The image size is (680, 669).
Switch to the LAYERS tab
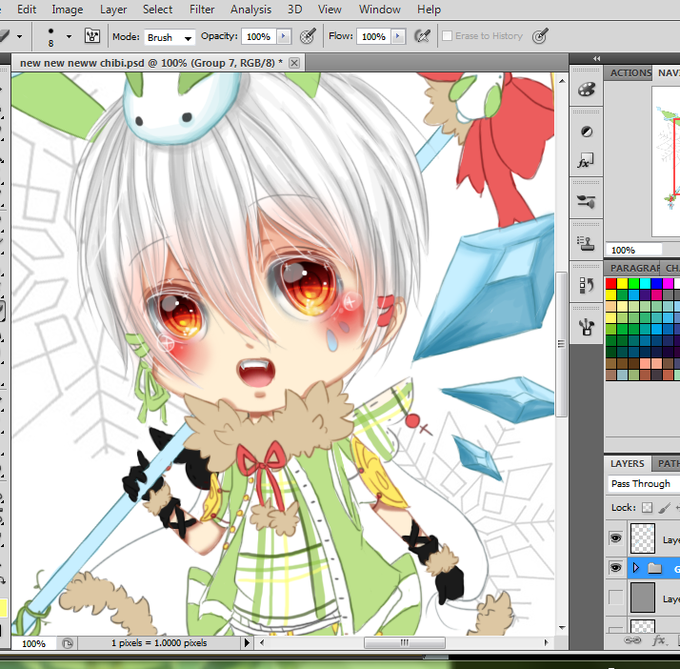click(627, 463)
